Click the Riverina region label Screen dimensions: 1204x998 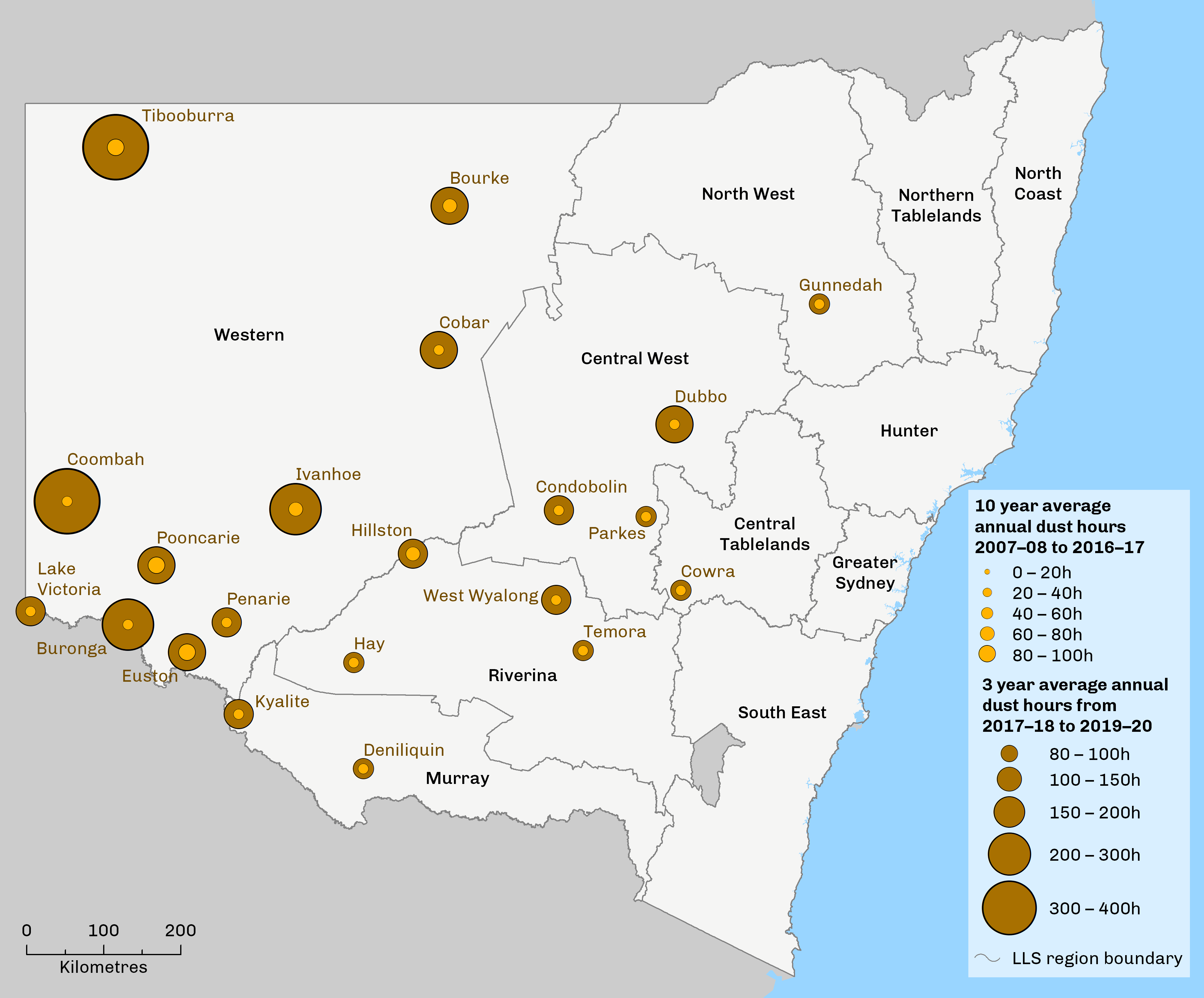click(522, 675)
